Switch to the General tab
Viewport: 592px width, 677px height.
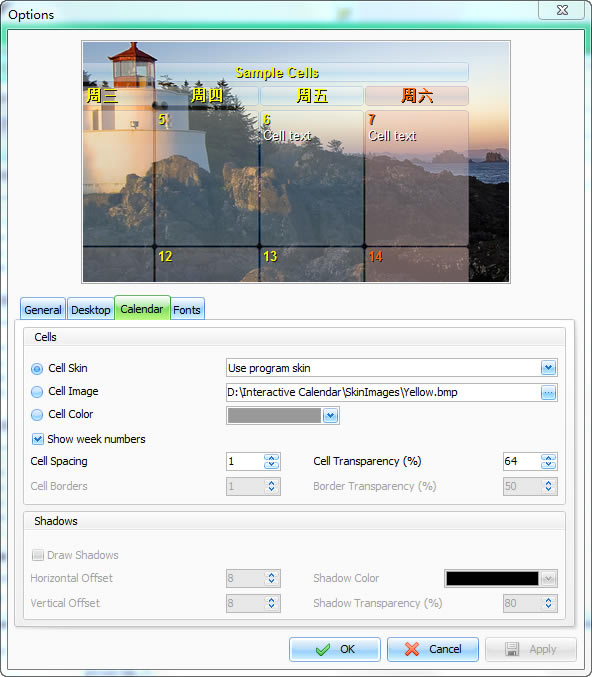tap(43, 310)
